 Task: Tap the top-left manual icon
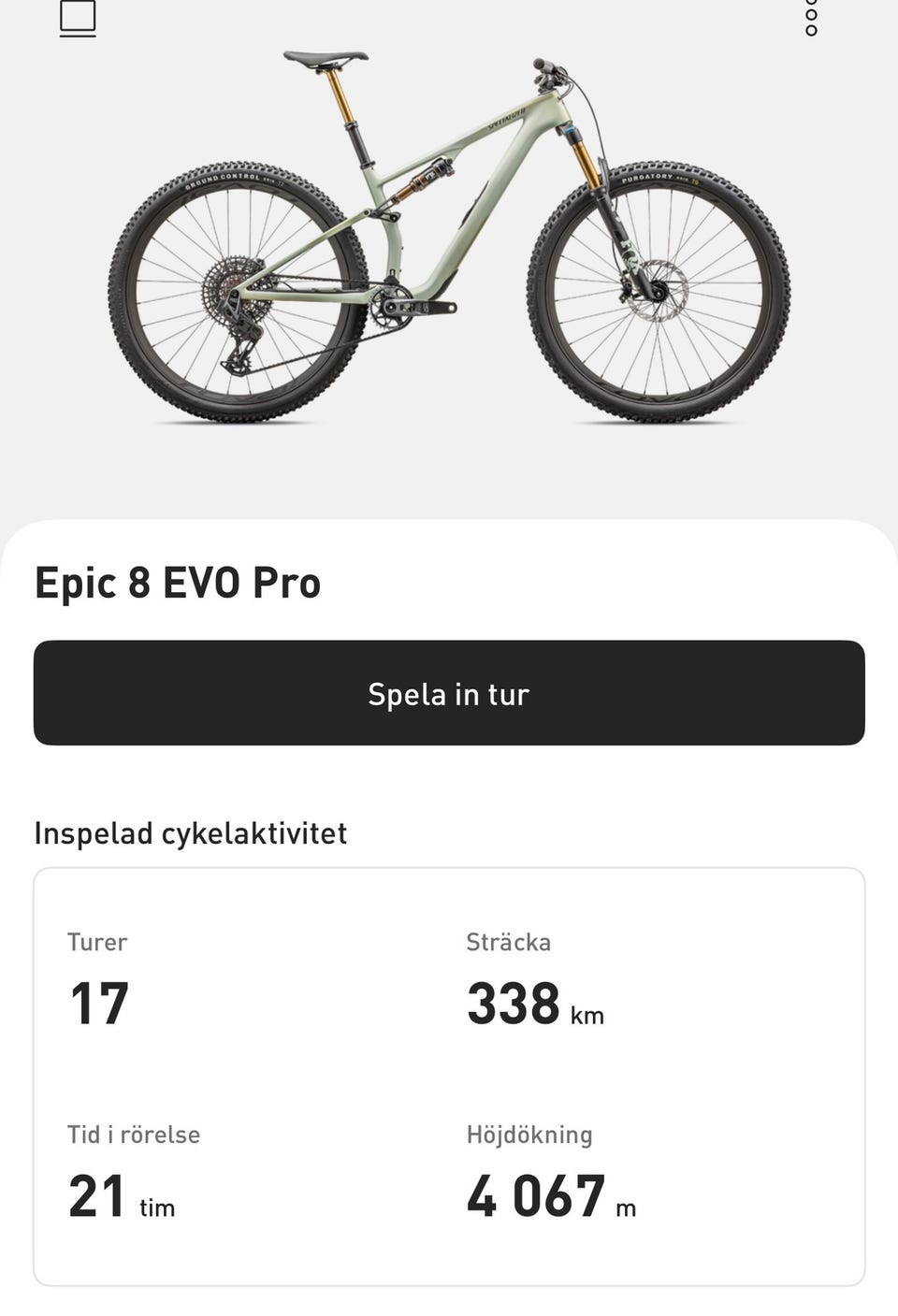(78, 19)
